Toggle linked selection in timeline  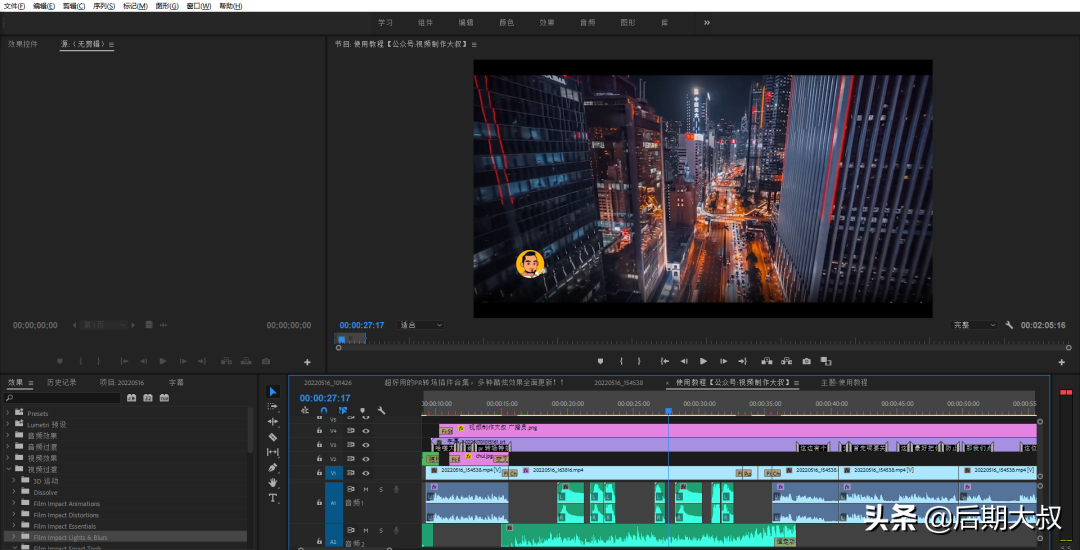pyautogui.click(x=343, y=410)
